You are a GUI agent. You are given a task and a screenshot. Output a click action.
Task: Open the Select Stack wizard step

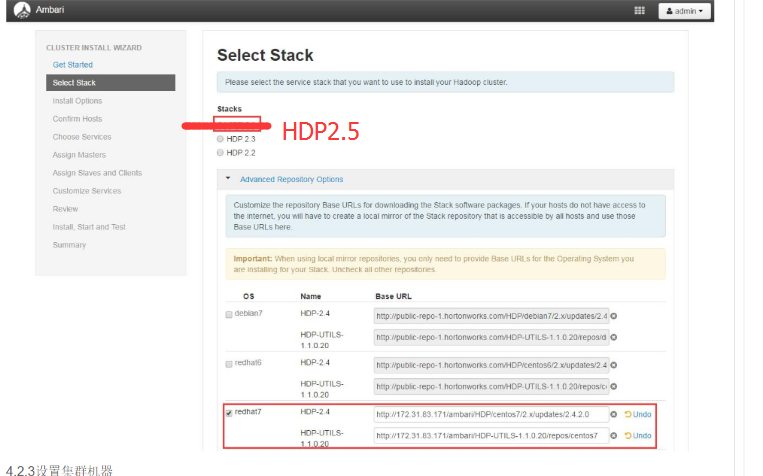click(75, 83)
